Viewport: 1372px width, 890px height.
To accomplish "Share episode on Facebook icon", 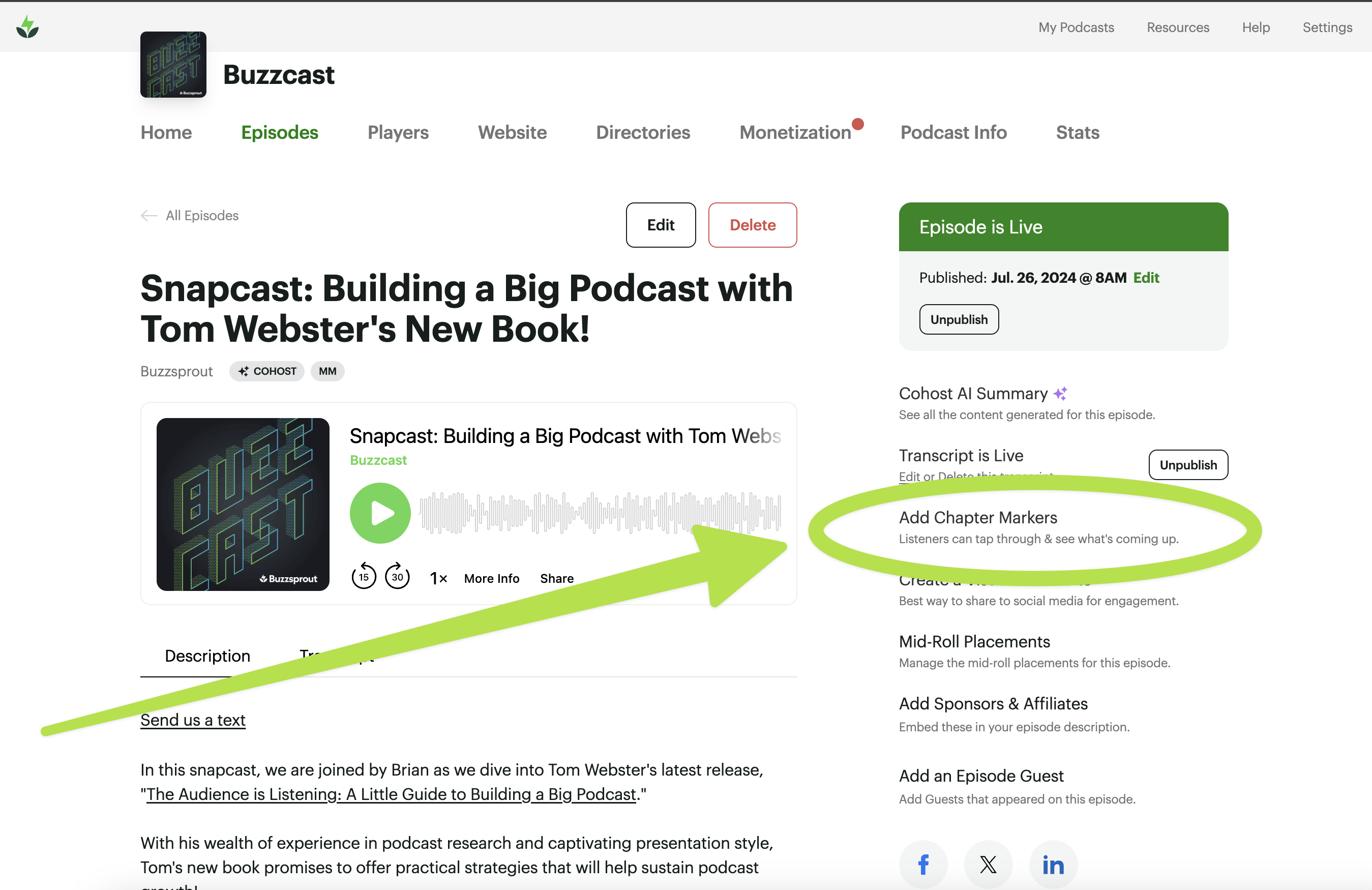I will pos(923,864).
